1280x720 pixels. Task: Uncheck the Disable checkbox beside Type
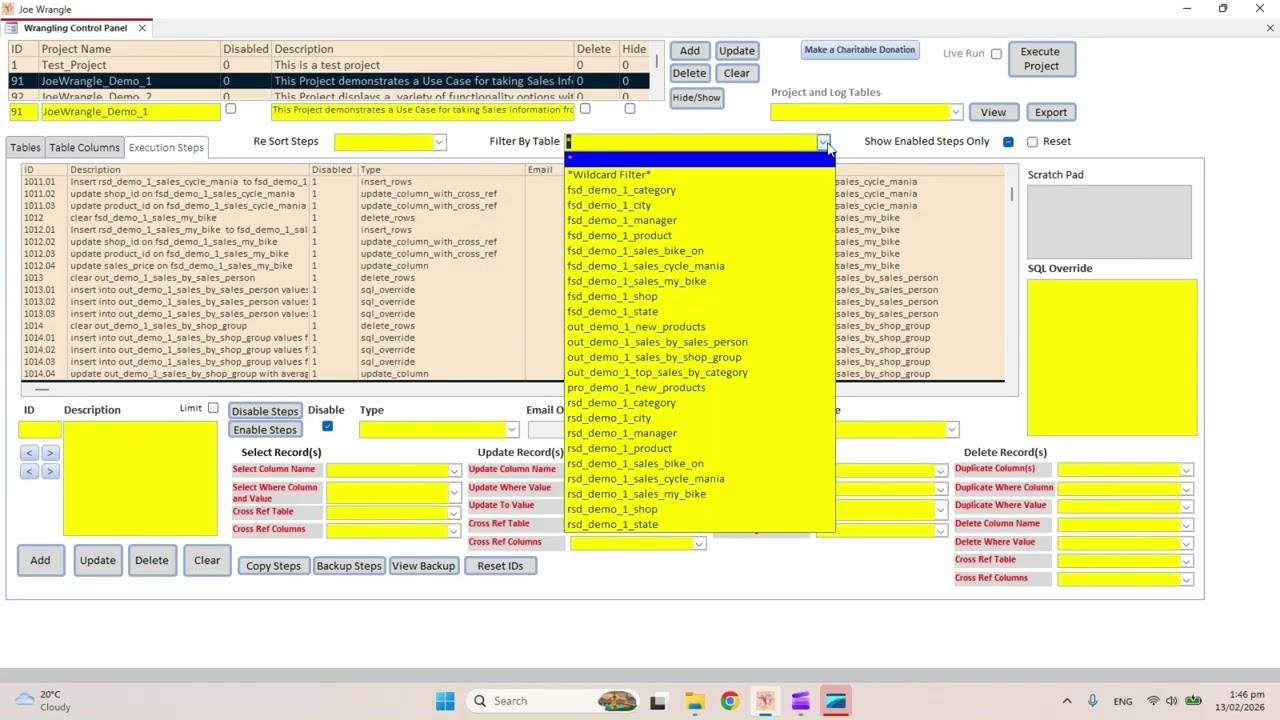pyautogui.click(x=327, y=426)
